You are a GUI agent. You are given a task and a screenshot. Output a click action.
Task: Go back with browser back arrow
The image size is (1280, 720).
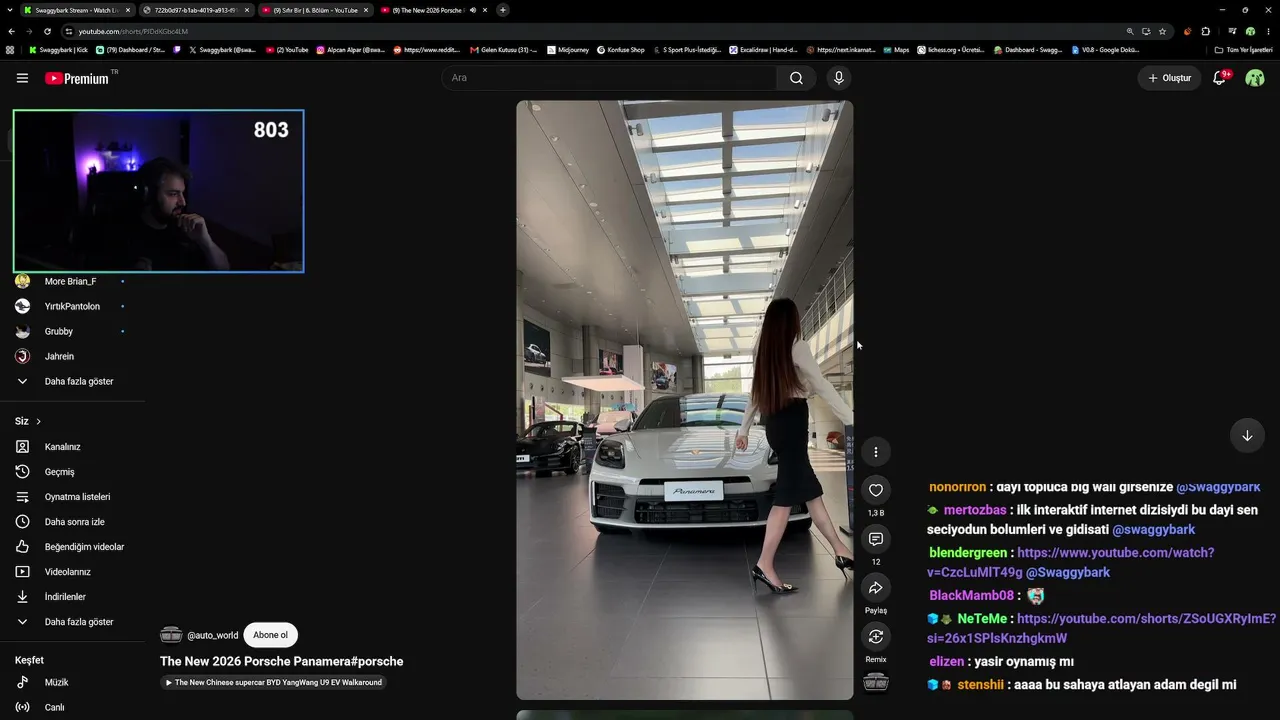click(12, 31)
